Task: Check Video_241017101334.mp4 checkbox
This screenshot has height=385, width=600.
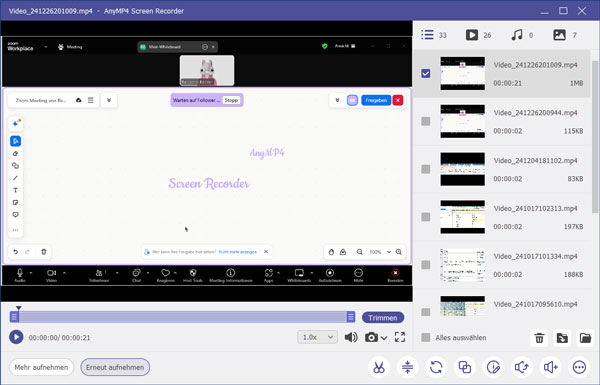Action: [x=426, y=265]
